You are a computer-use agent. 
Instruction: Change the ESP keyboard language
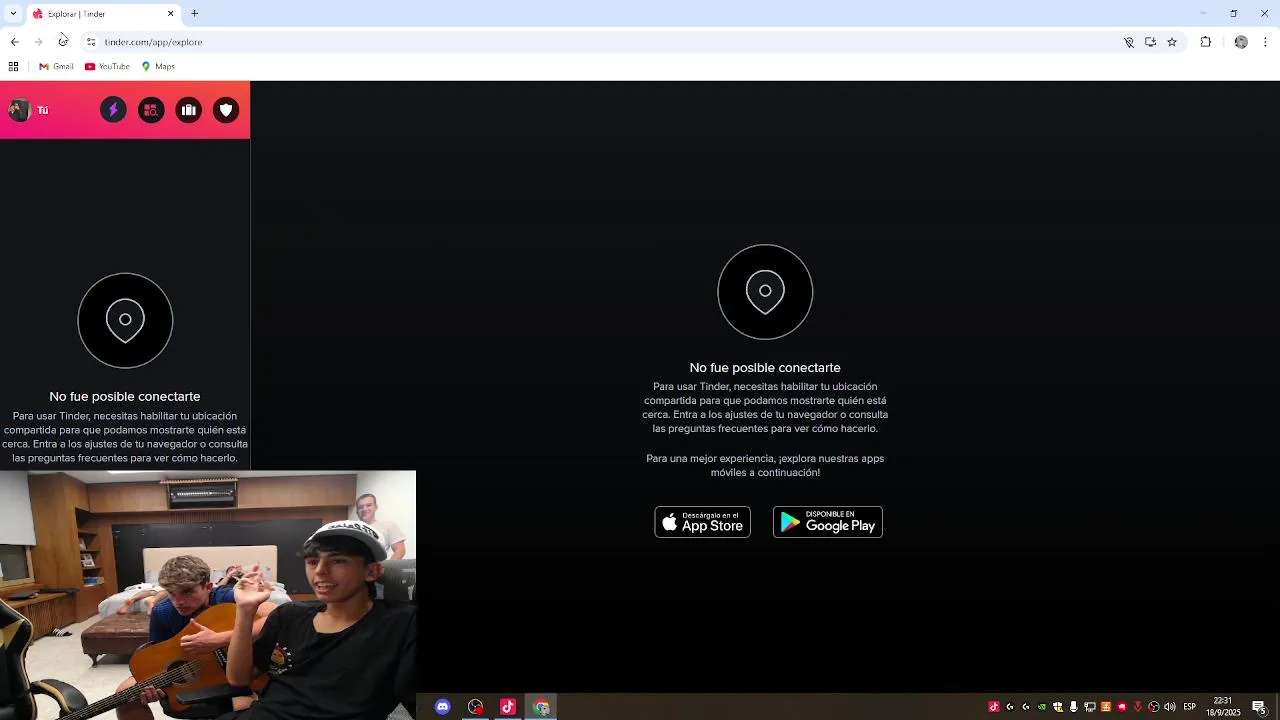(1190, 707)
